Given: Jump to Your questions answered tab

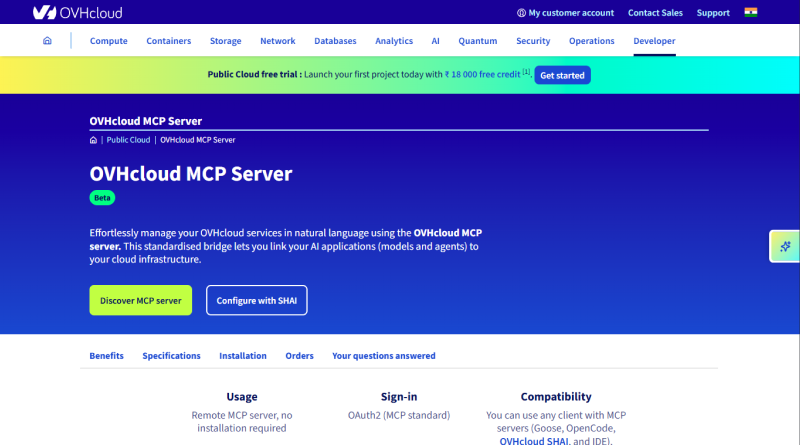Looking at the screenshot, I should 384,356.
